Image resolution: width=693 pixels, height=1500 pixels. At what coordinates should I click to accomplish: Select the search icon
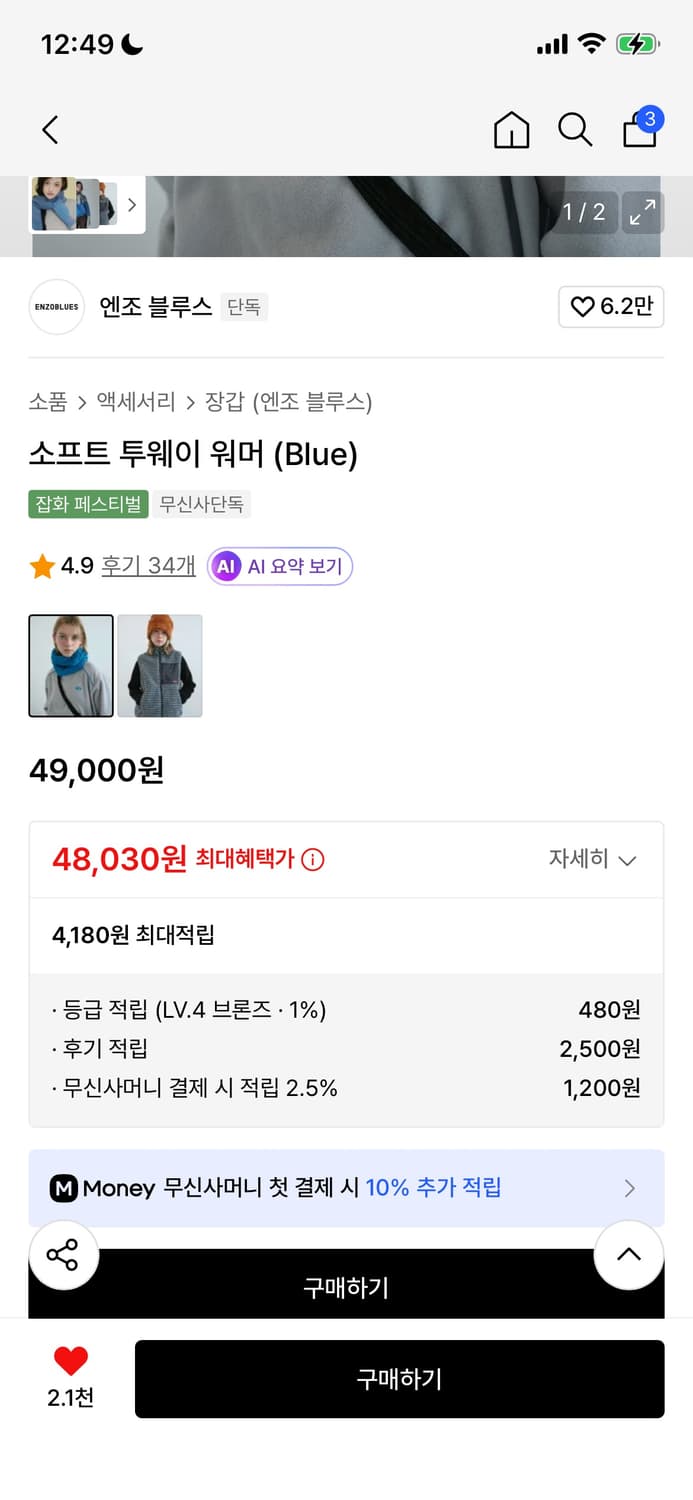(575, 130)
